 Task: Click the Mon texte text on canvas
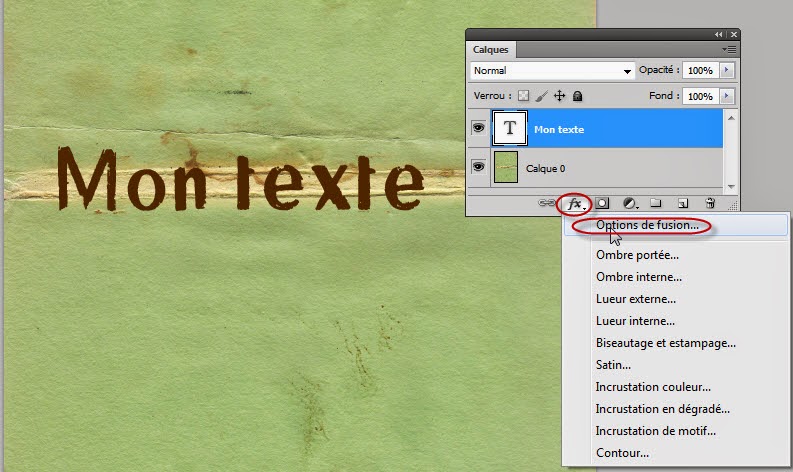(x=240, y=179)
